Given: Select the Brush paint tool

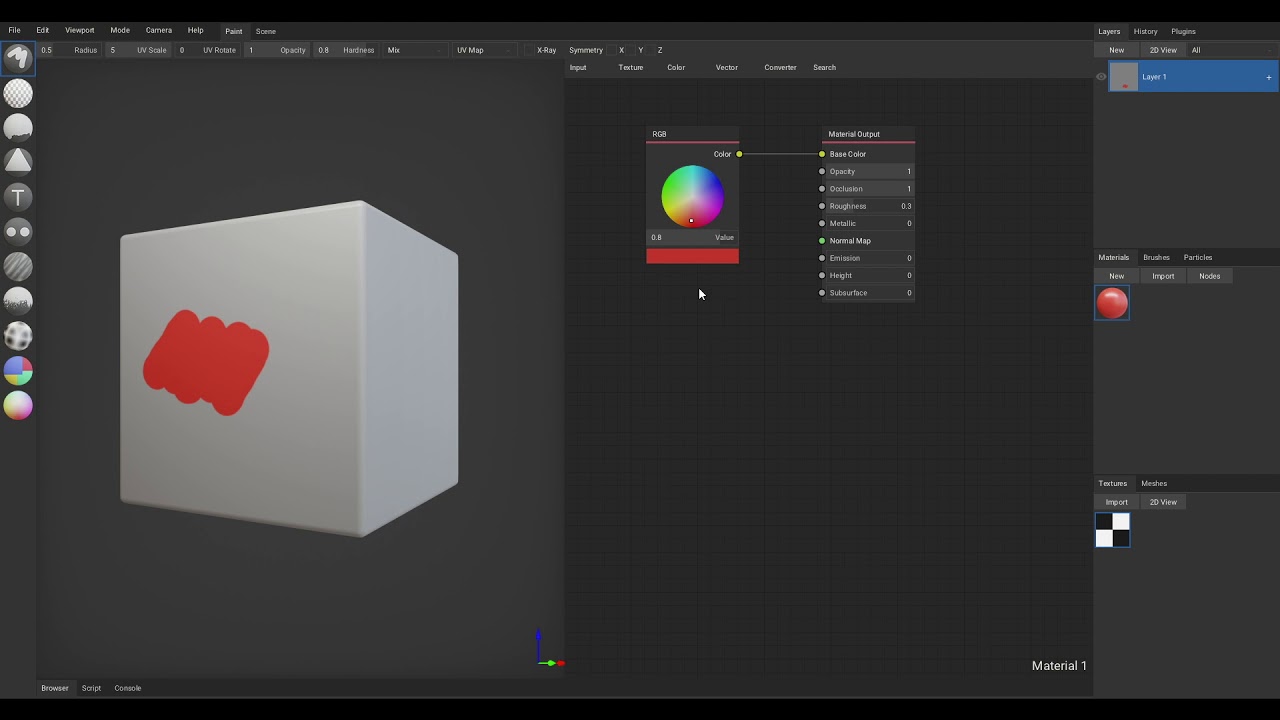Looking at the screenshot, I should click(x=18, y=59).
